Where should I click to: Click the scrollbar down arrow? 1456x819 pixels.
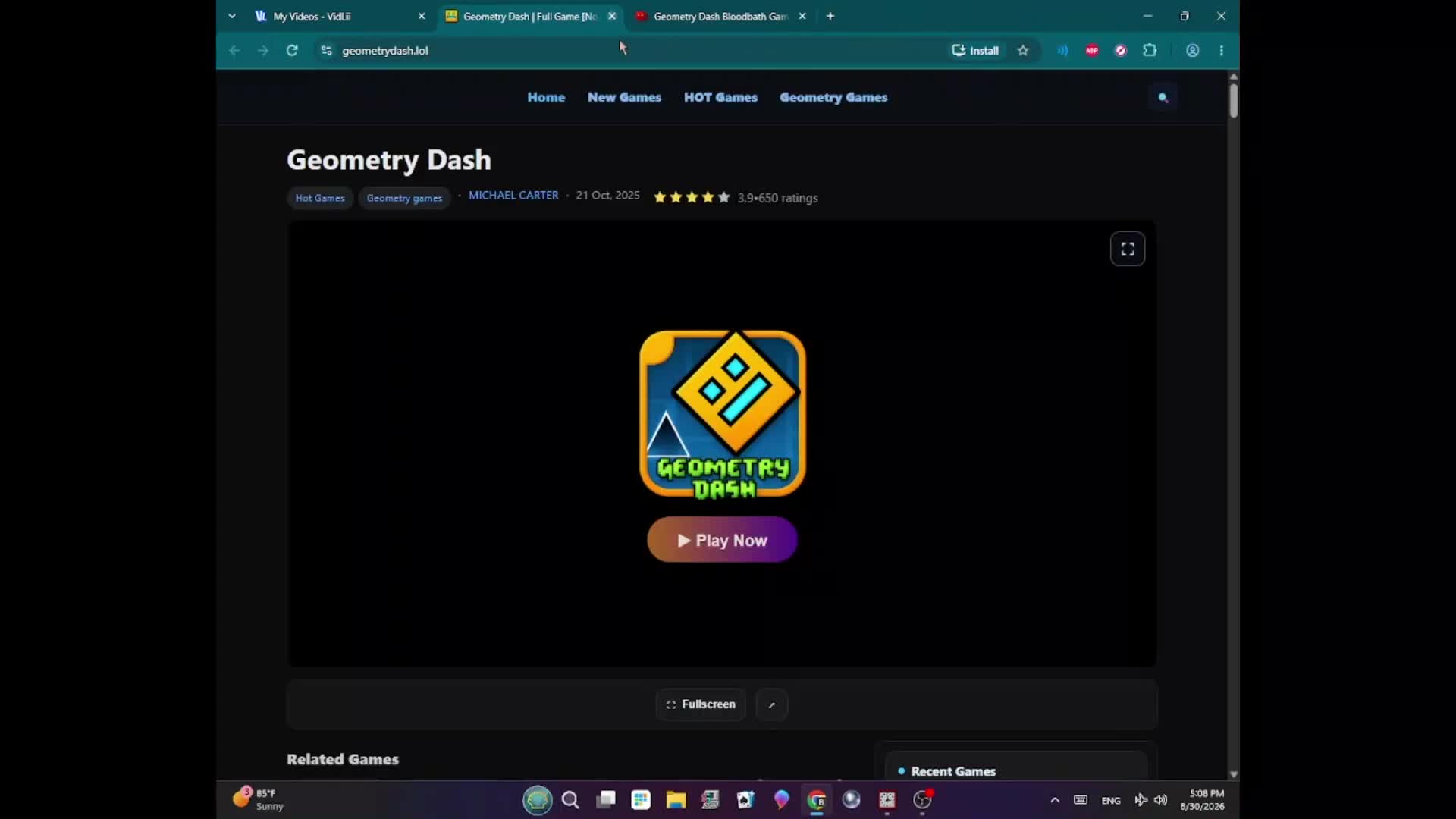[1234, 774]
